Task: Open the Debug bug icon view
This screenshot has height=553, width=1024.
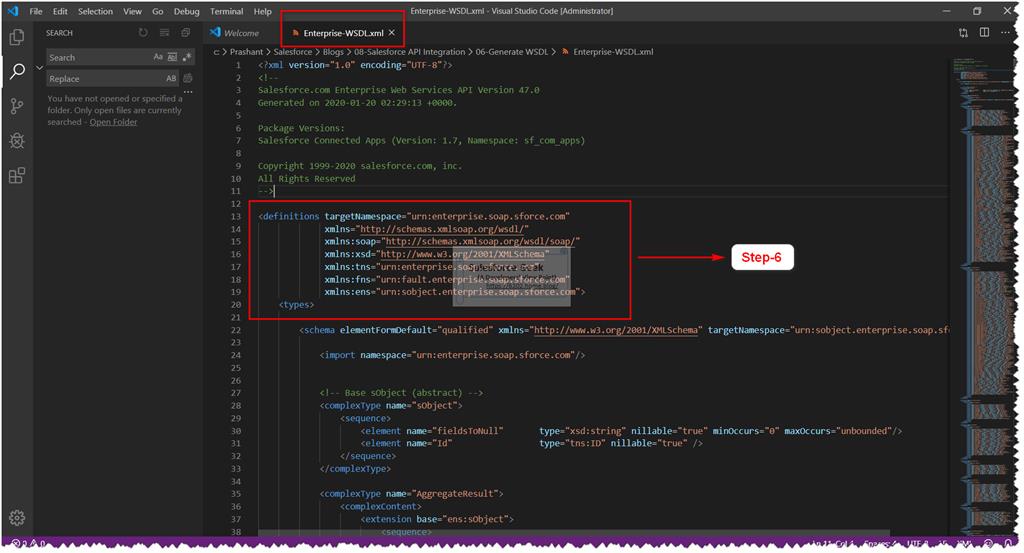Action: click(x=17, y=140)
